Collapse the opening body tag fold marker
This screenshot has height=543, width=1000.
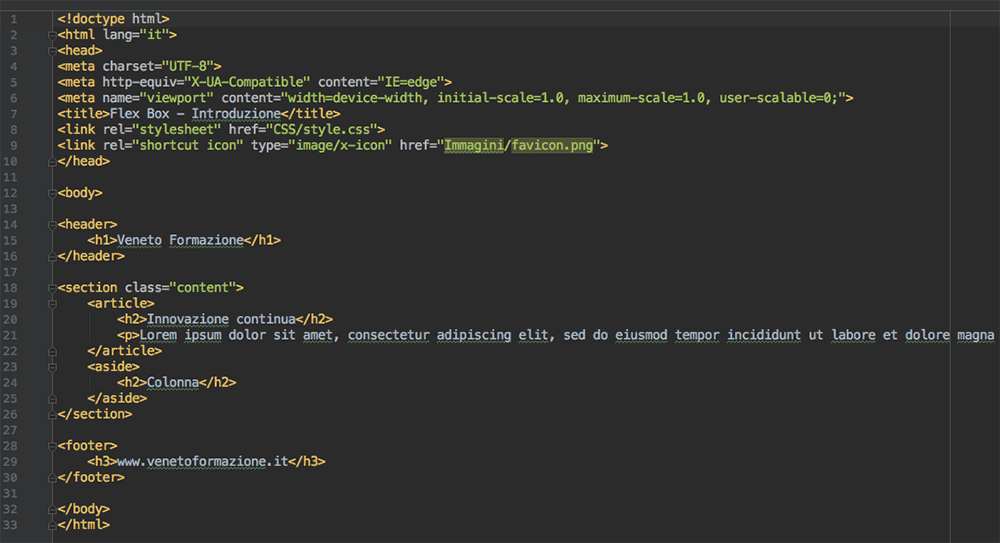[52, 193]
